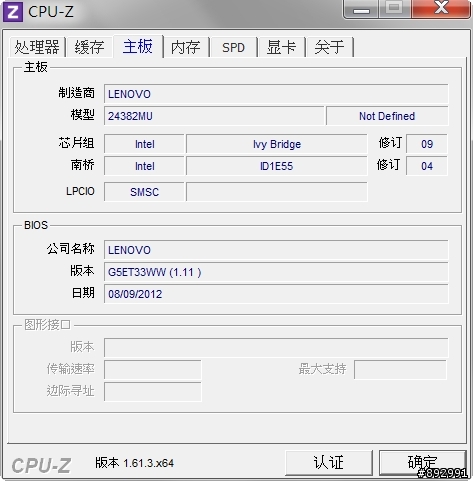
Task: Click the 制造商 field showing LENOVO
Action: click(276, 94)
